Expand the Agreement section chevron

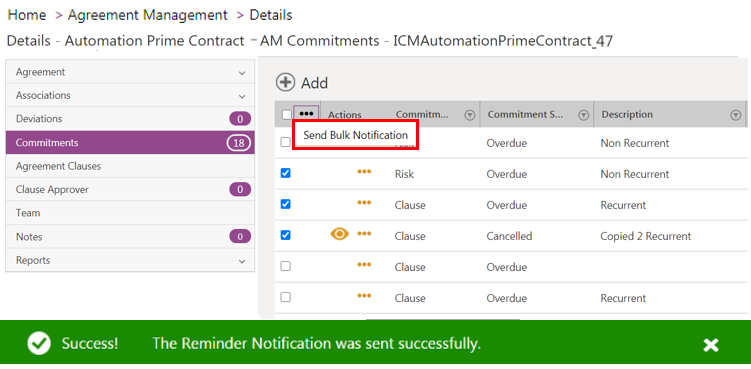coord(242,73)
